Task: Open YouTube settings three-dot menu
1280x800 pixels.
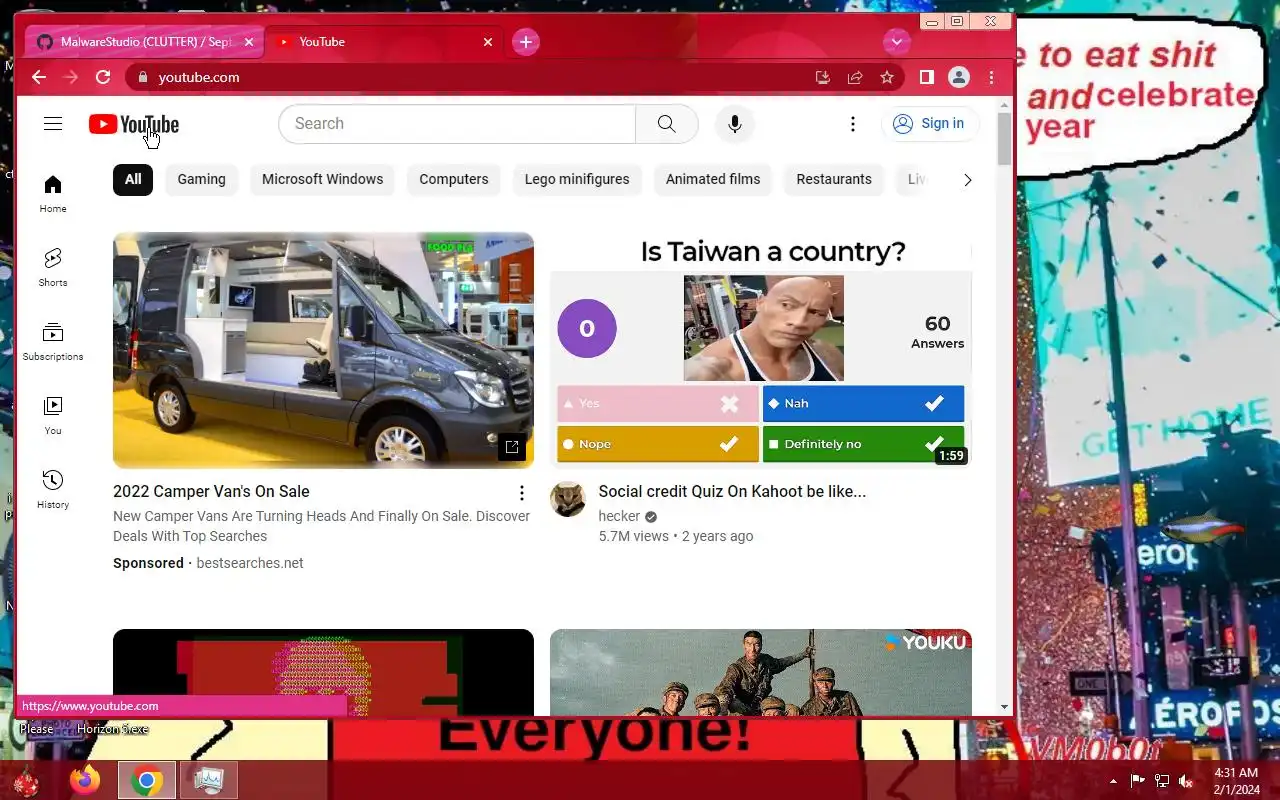Action: (853, 124)
